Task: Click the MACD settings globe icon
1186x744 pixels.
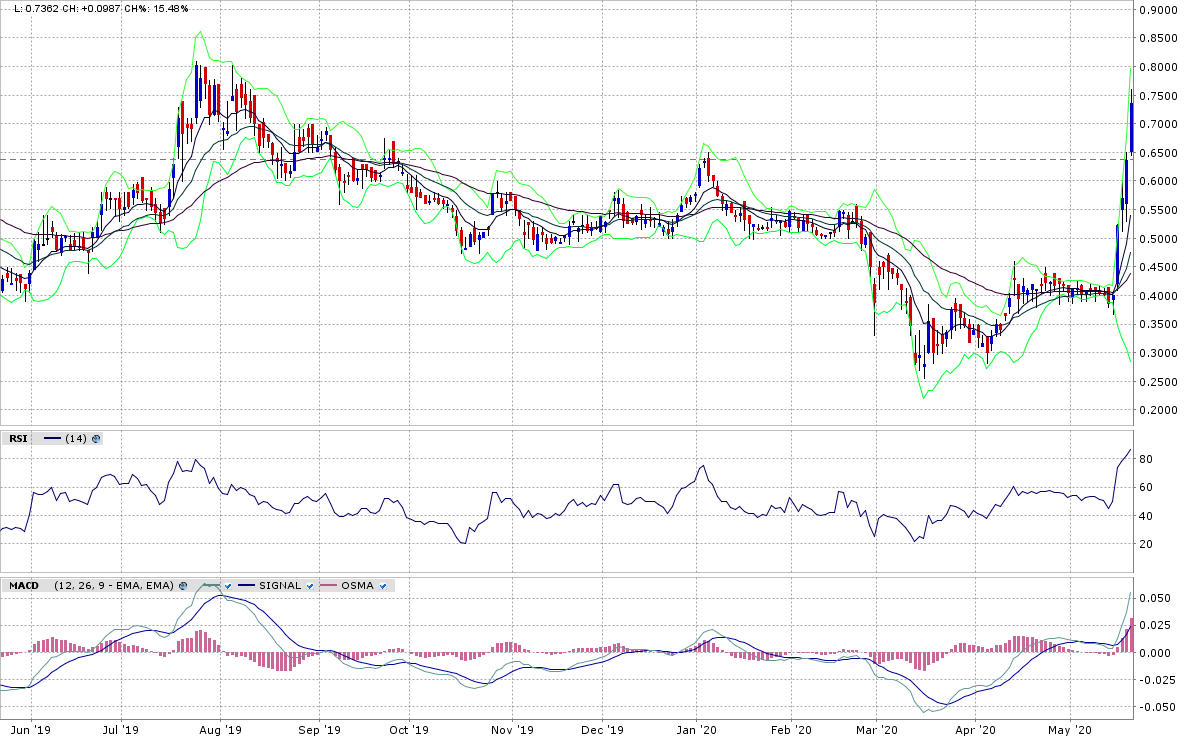Action: point(183,586)
